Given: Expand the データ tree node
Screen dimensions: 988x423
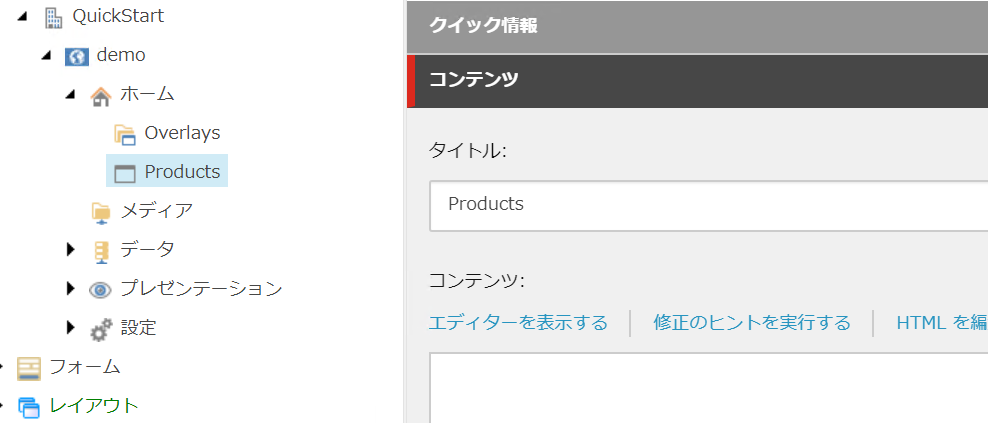Looking at the screenshot, I should [x=70, y=250].
